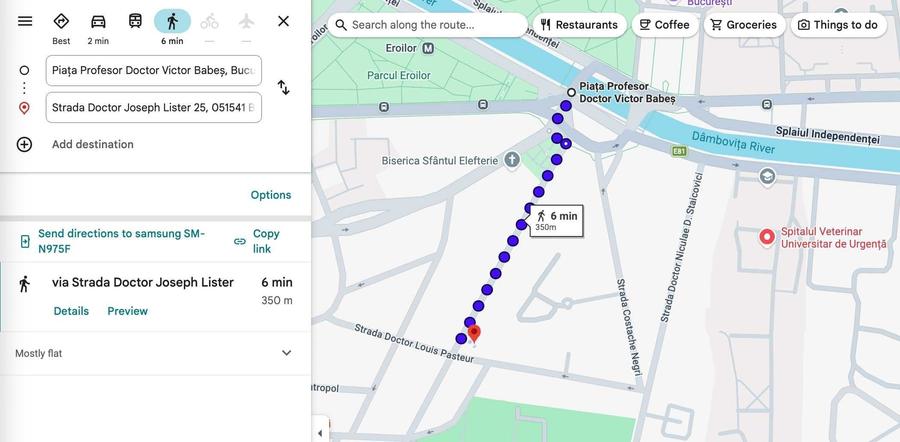Send directions to samsung SM-N975F

(121, 241)
